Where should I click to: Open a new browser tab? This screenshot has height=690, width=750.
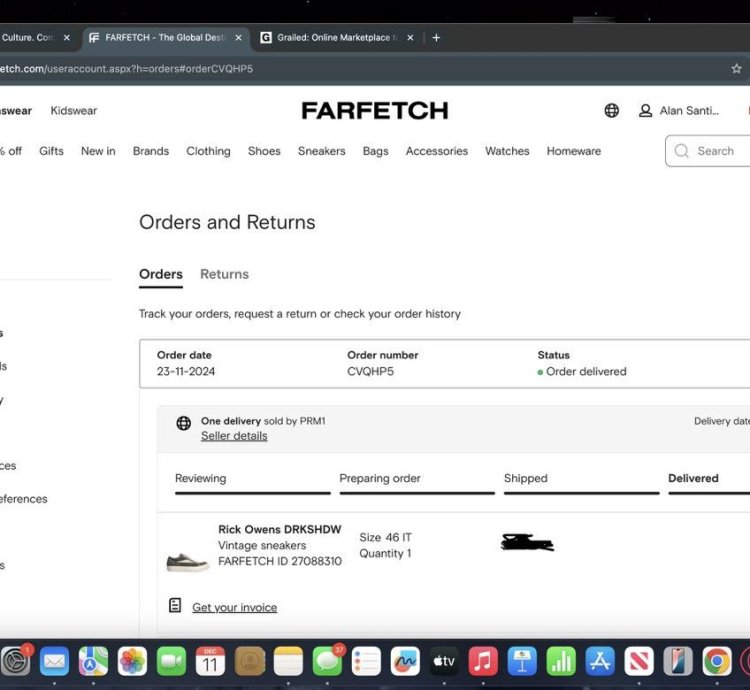(x=436, y=38)
